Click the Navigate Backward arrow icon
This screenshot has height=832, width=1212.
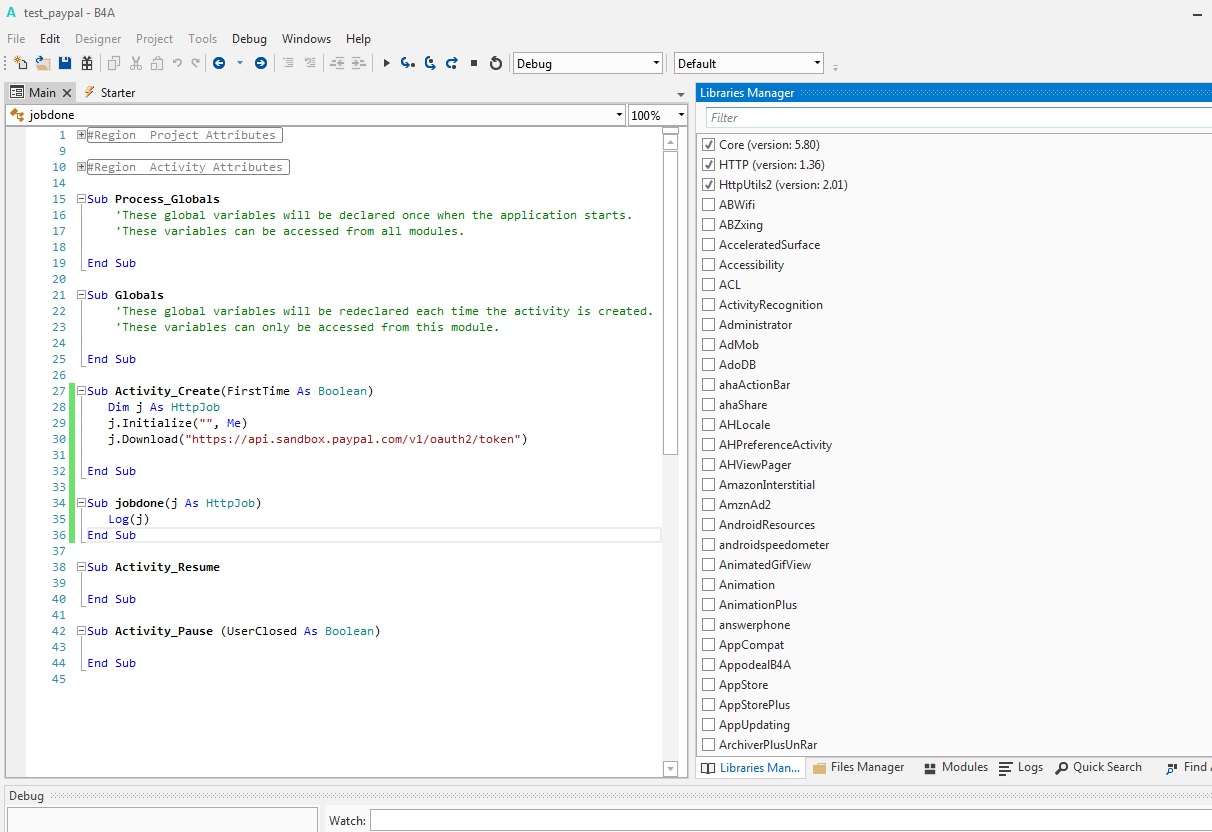click(x=219, y=63)
